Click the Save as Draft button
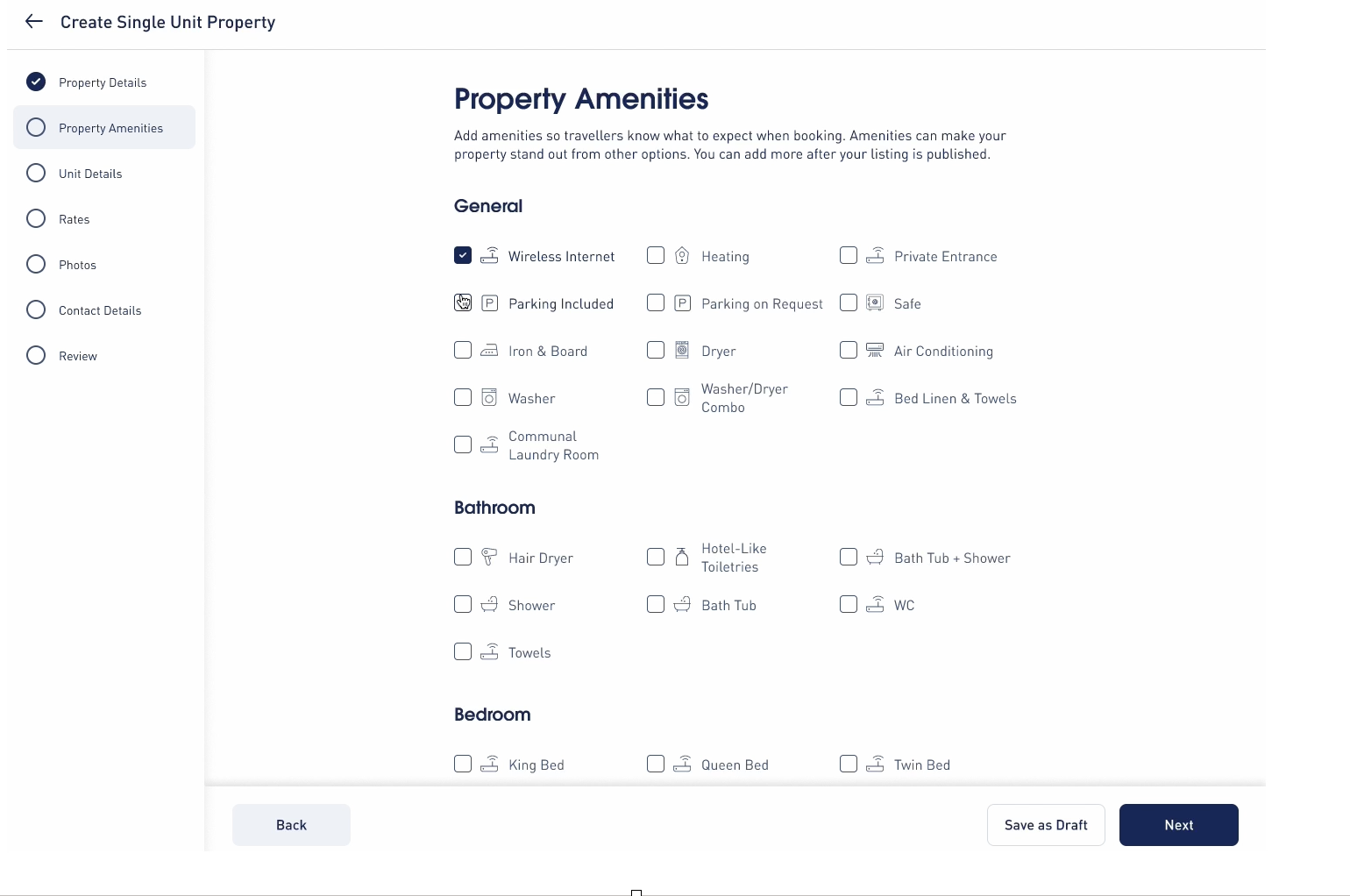1350x896 pixels. tap(1046, 825)
